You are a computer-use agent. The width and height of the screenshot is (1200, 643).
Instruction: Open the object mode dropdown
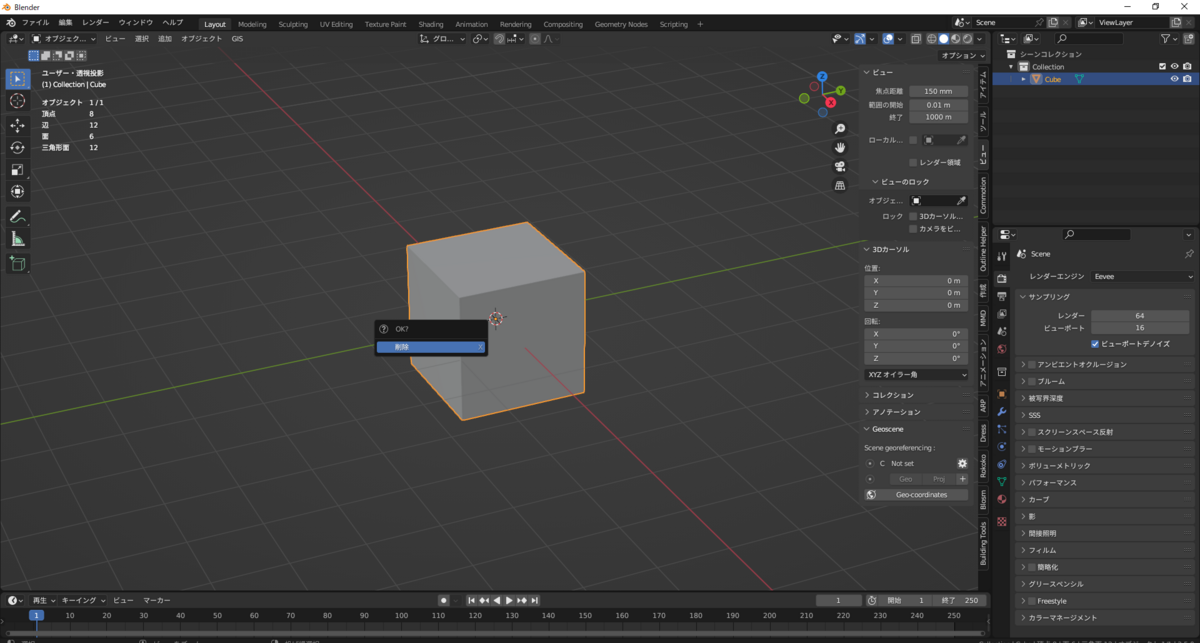click(x=64, y=39)
